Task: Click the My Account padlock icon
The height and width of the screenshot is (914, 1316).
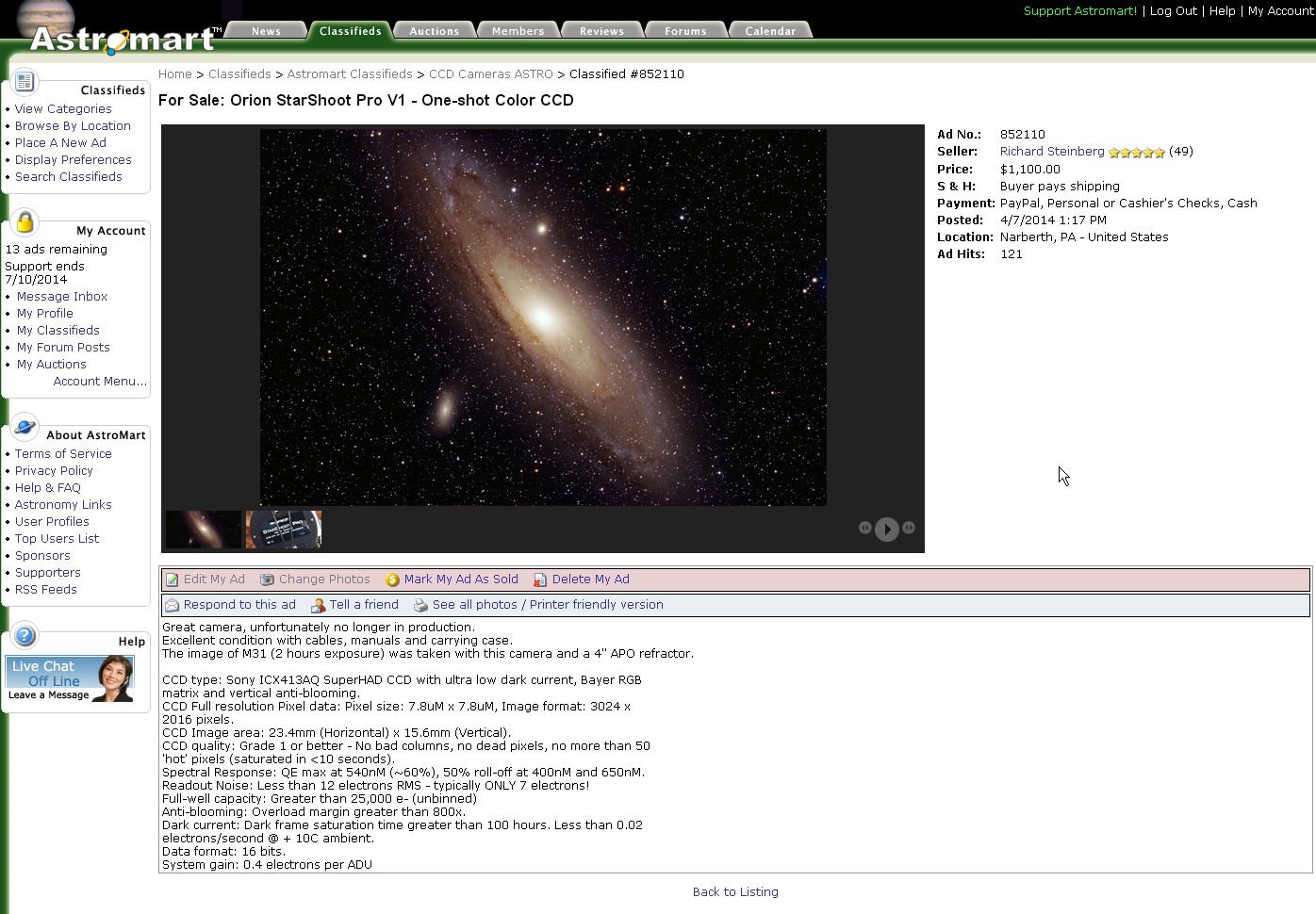Action: [25, 222]
